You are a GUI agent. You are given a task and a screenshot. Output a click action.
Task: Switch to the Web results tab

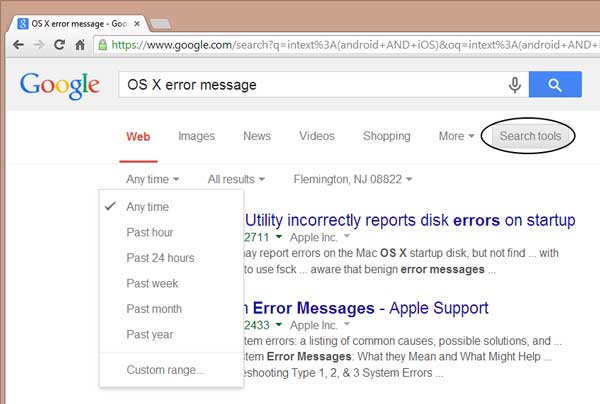click(x=138, y=137)
